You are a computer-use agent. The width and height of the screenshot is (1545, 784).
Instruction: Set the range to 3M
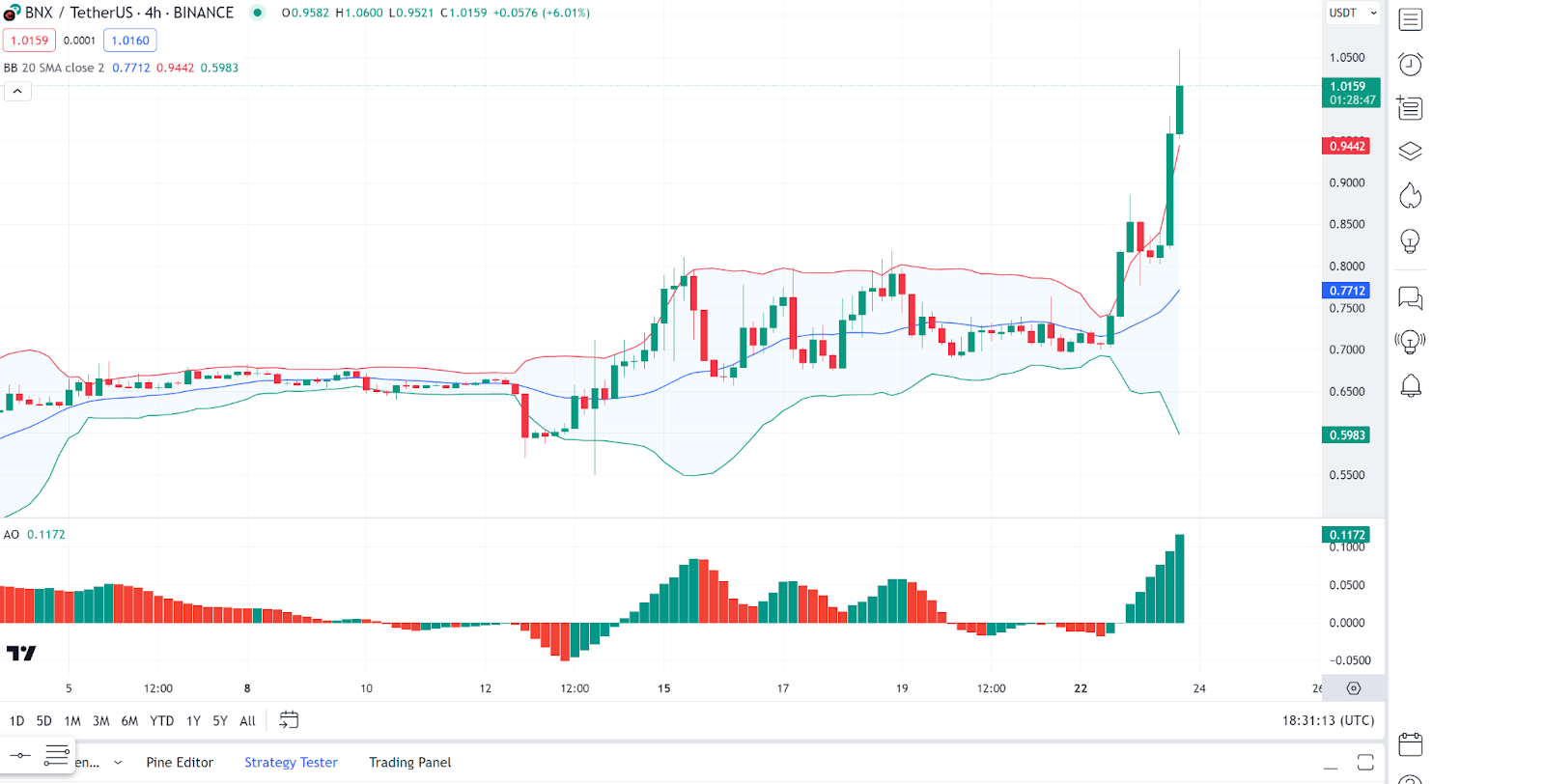pyautogui.click(x=100, y=721)
